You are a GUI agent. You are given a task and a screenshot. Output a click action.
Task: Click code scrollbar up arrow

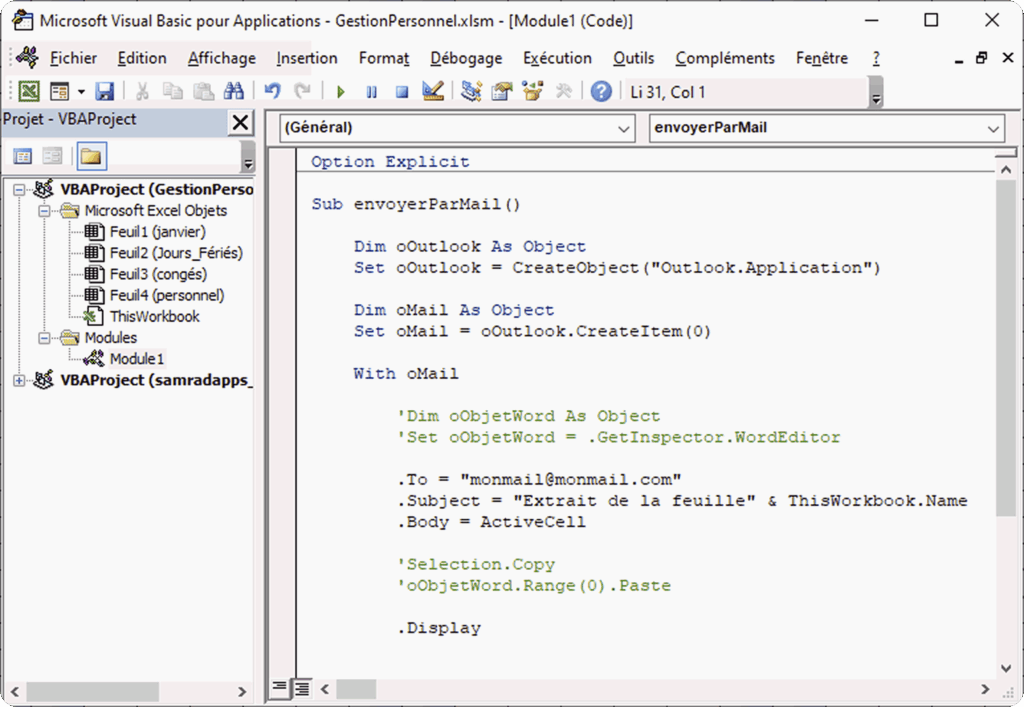click(1006, 169)
